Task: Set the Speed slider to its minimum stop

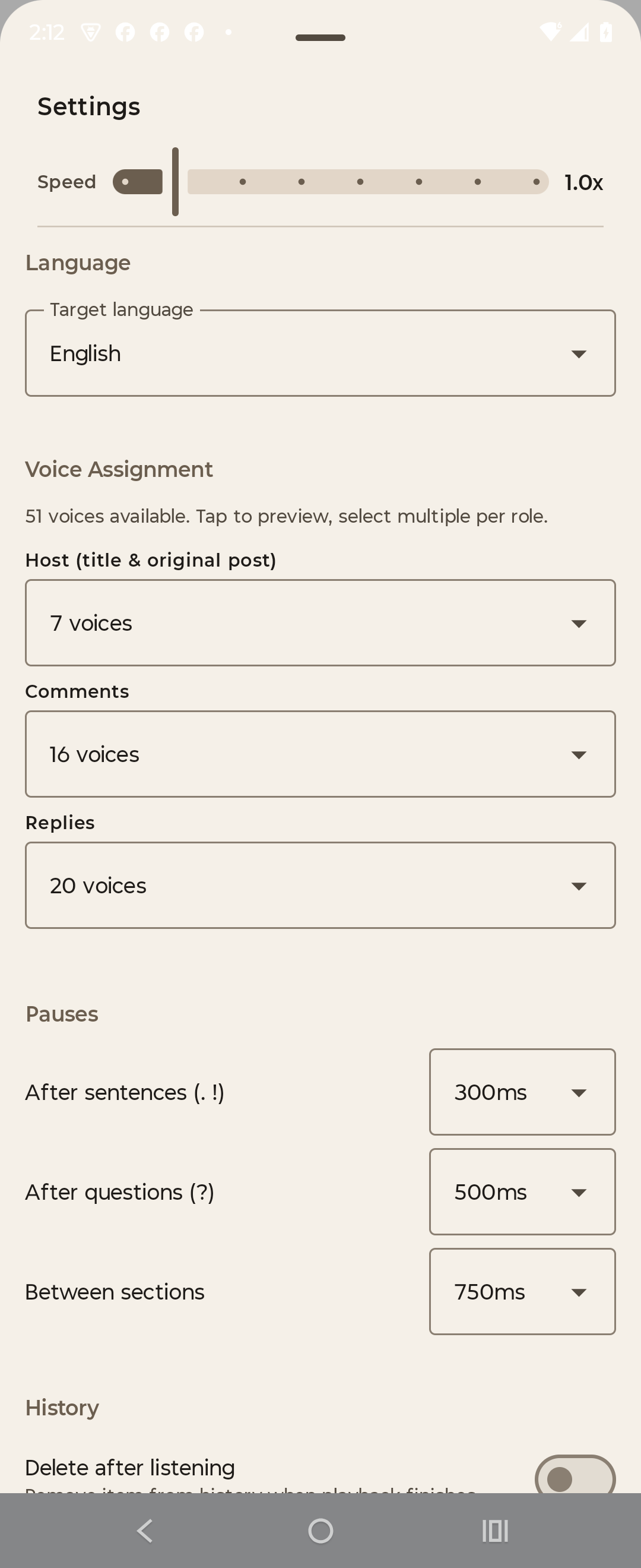Action: (x=125, y=182)
